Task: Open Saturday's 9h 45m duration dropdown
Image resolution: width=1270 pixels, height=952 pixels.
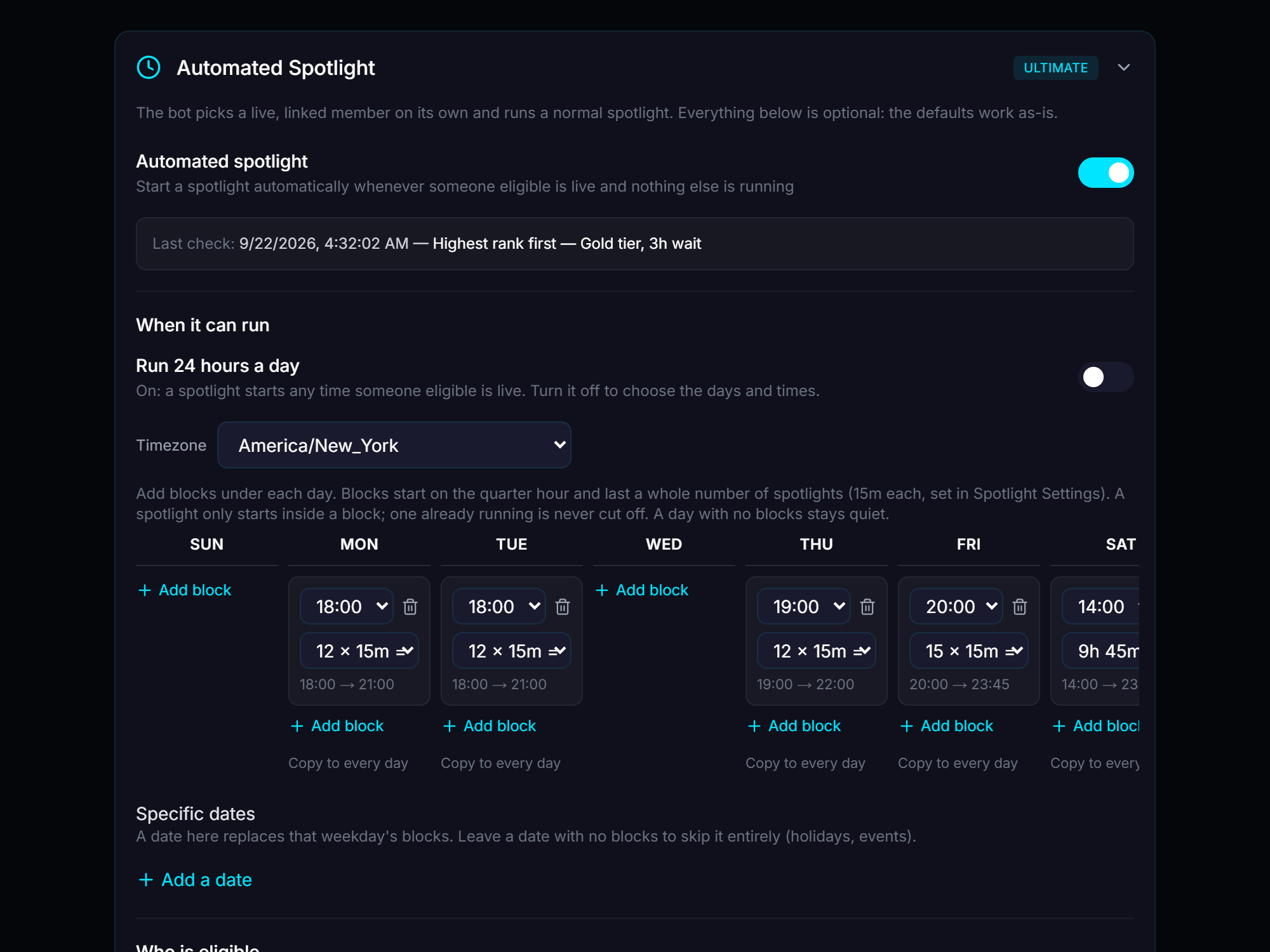Action: (1100, 651)
